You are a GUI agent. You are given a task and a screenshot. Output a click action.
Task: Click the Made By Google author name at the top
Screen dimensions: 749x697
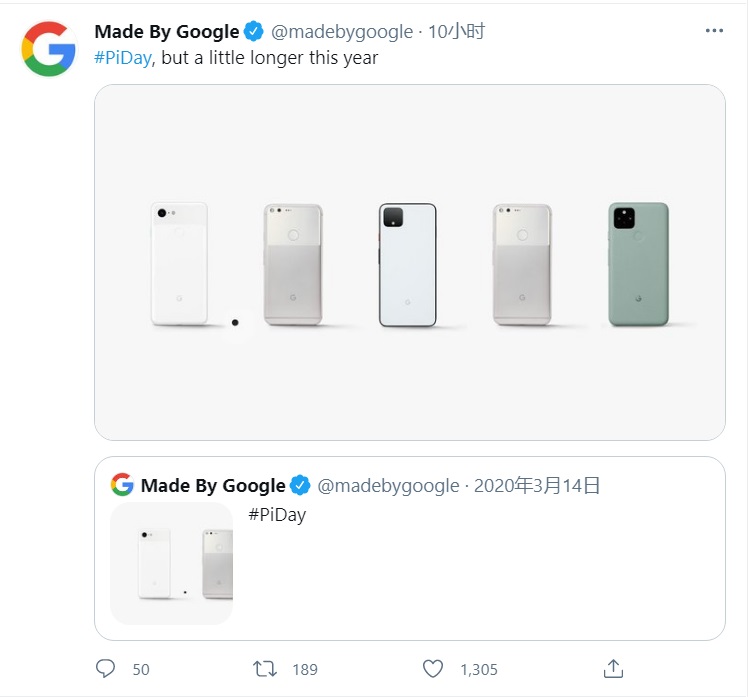point(166,32)
